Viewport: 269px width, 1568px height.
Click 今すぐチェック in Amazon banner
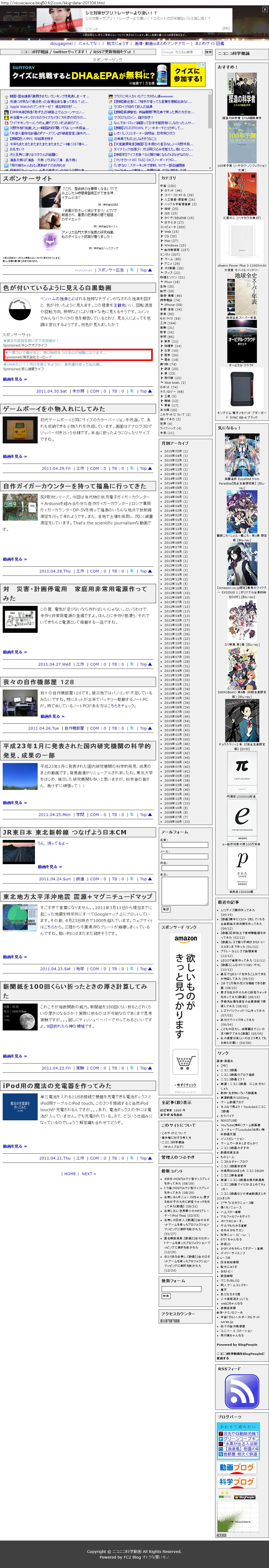pos(186,1085)
